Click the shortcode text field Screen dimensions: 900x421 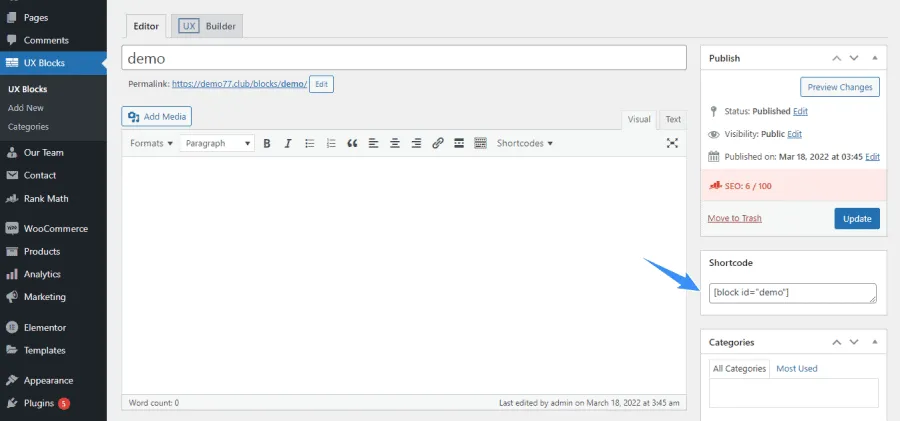coord(792,292)
